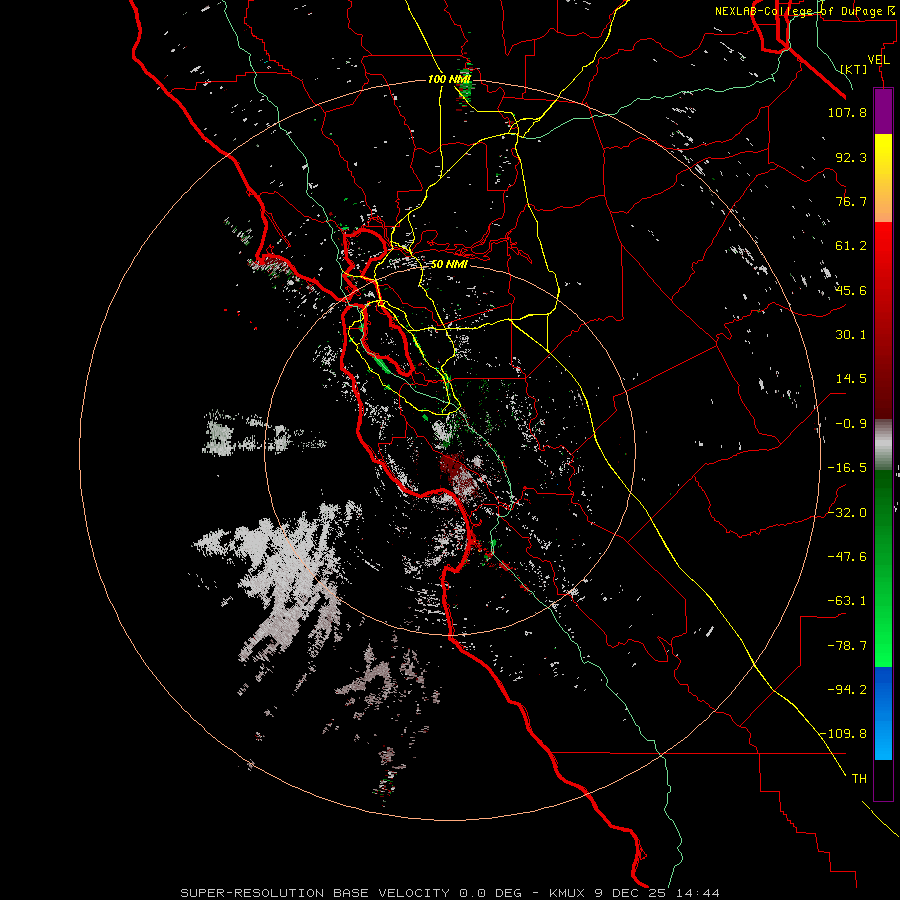
Task: Click the [KT] units label
Action: point(854,69)
